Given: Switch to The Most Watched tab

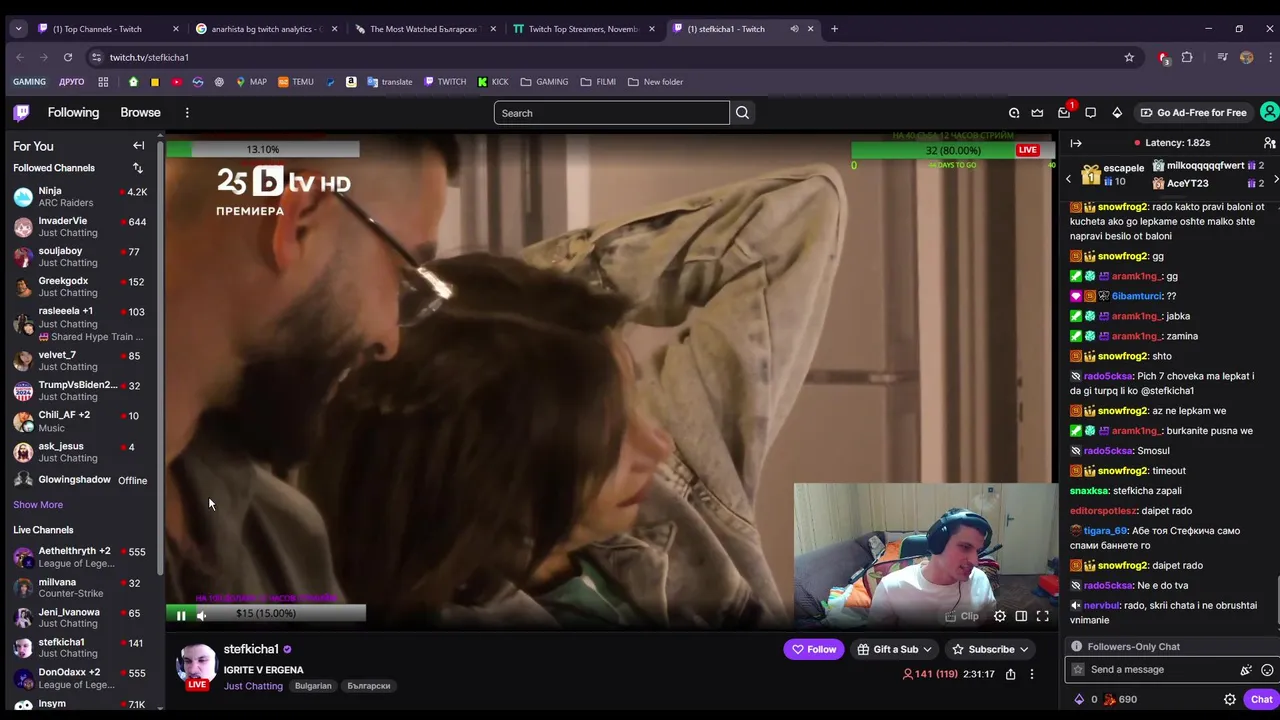Looking at the screenshot, I should pos(423,29).
